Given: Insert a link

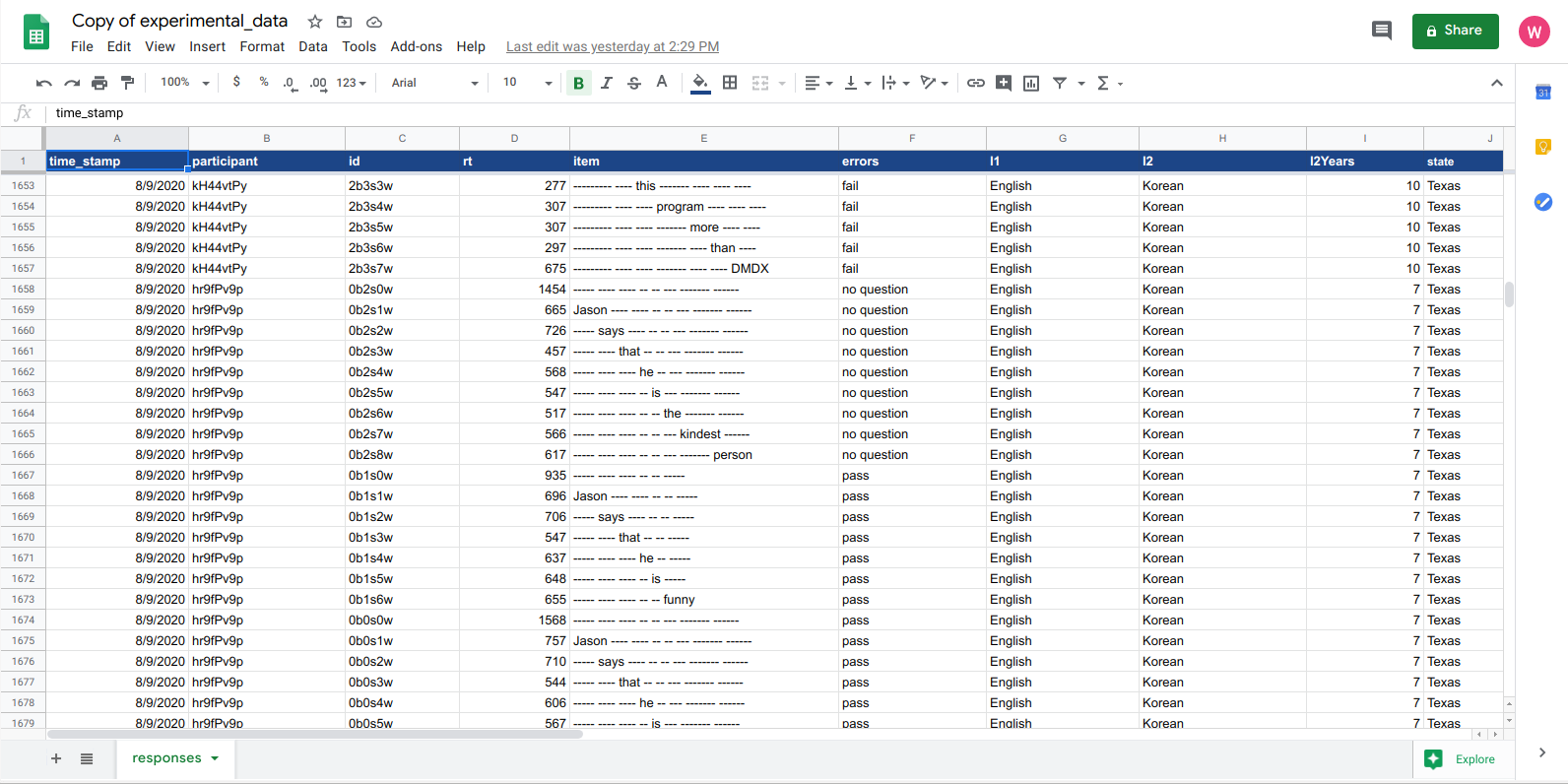Looking at the screenshot, I should pos(975,83).
